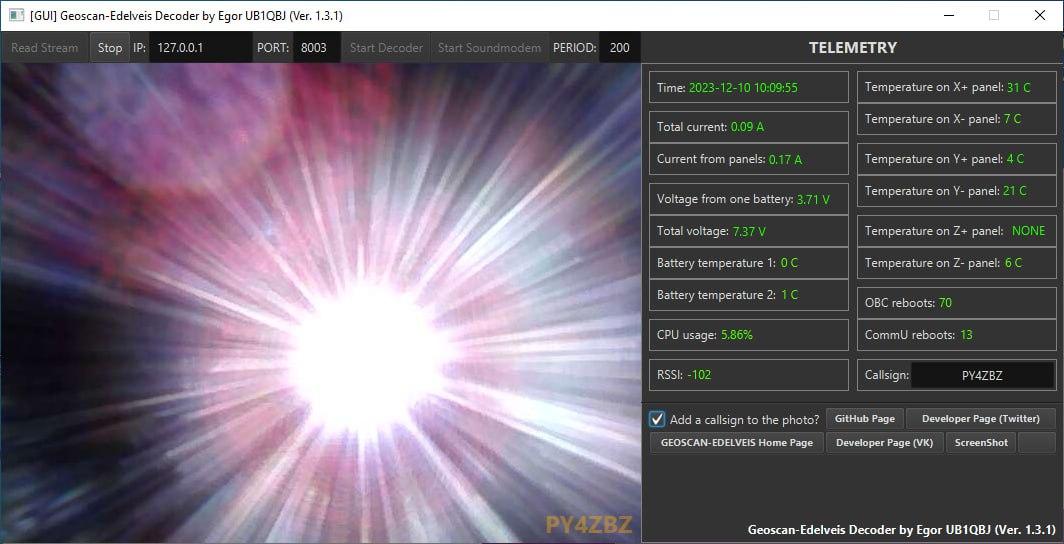1064x544 pixels.
Task: Click Temperature on Z- panel 6 C
Action: [1014, 263]
